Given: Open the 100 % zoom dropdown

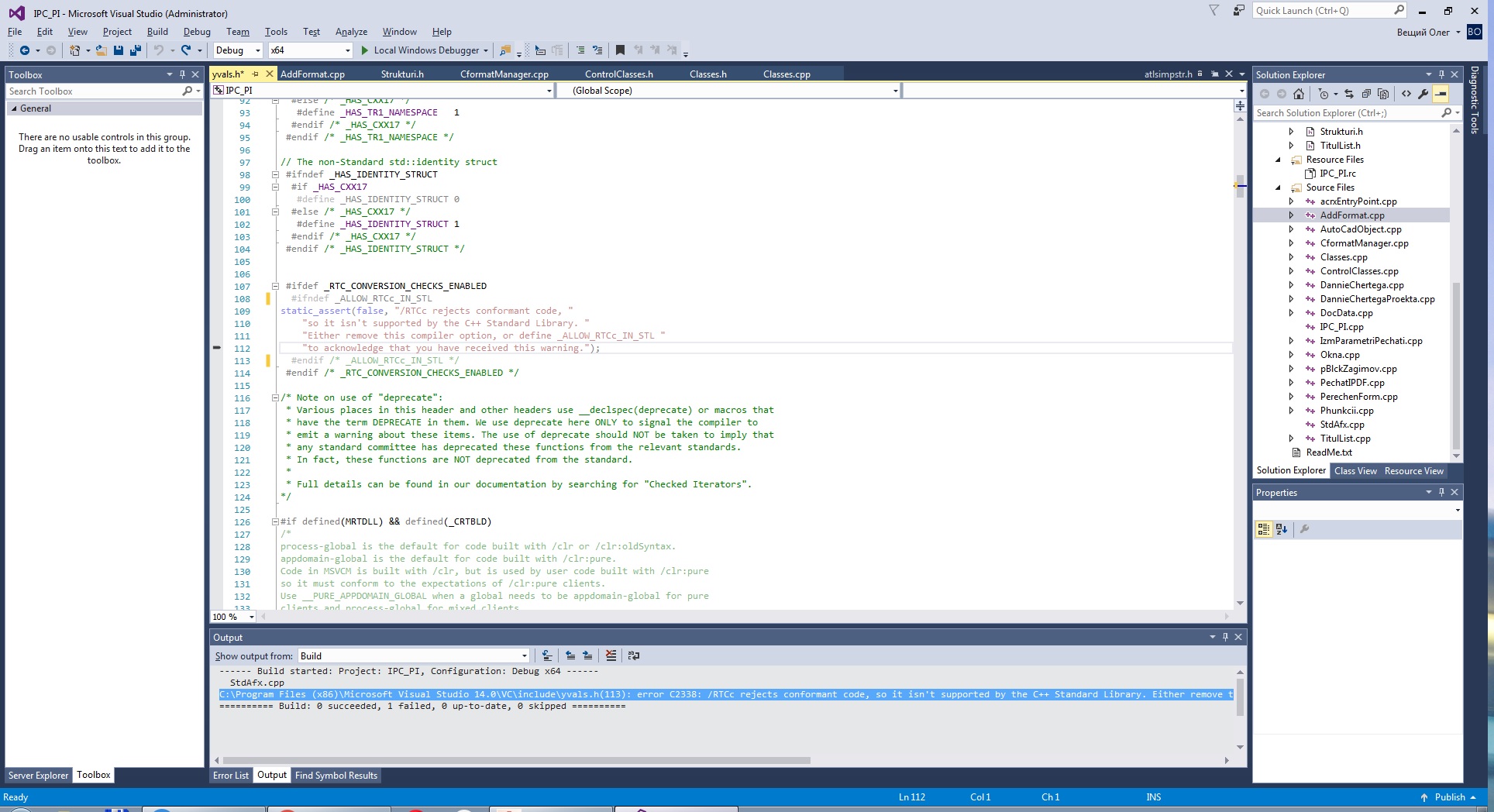Looking at the screenshot, I should tap(233, 617).
